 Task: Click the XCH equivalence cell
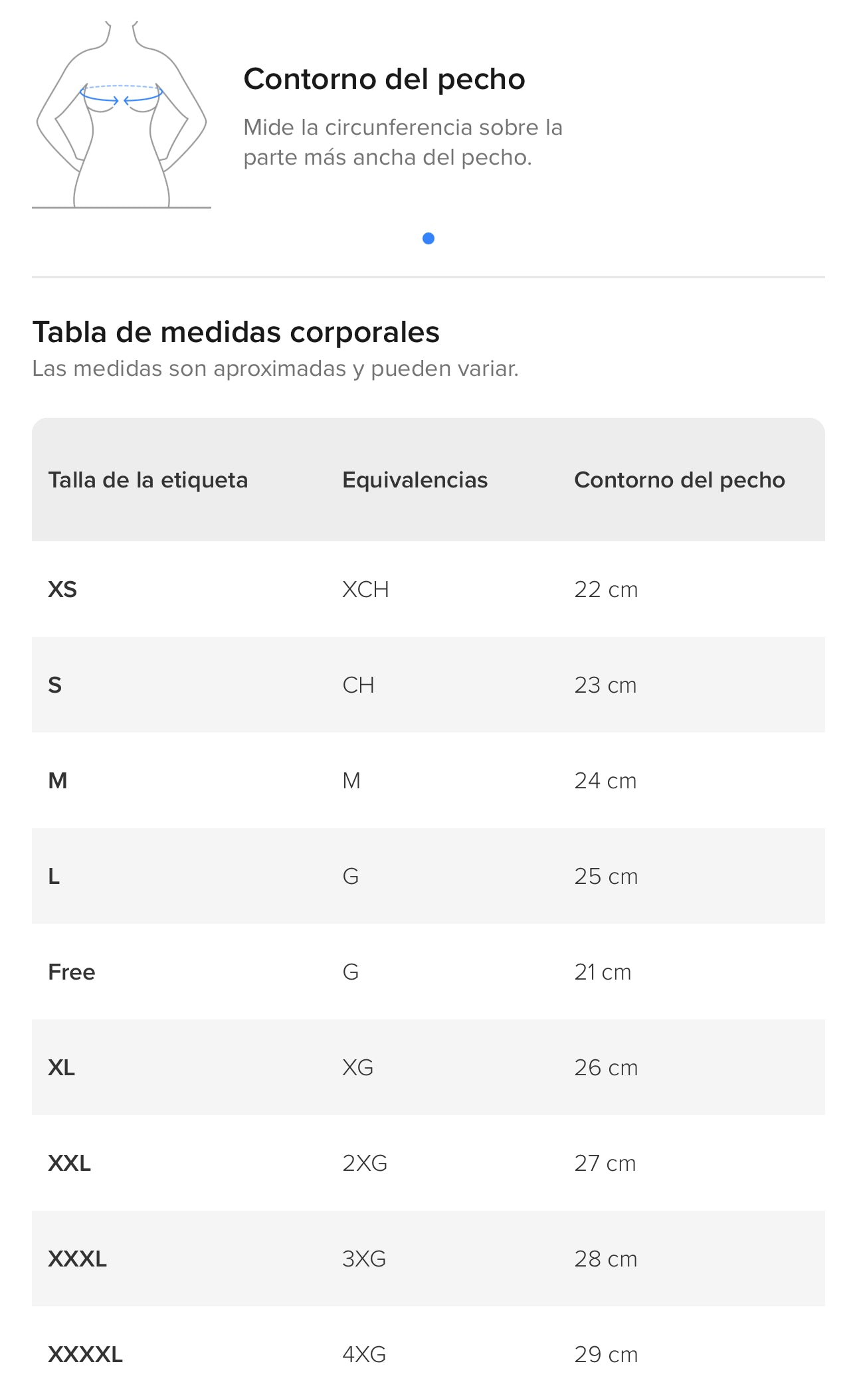(x=365, y=590)
